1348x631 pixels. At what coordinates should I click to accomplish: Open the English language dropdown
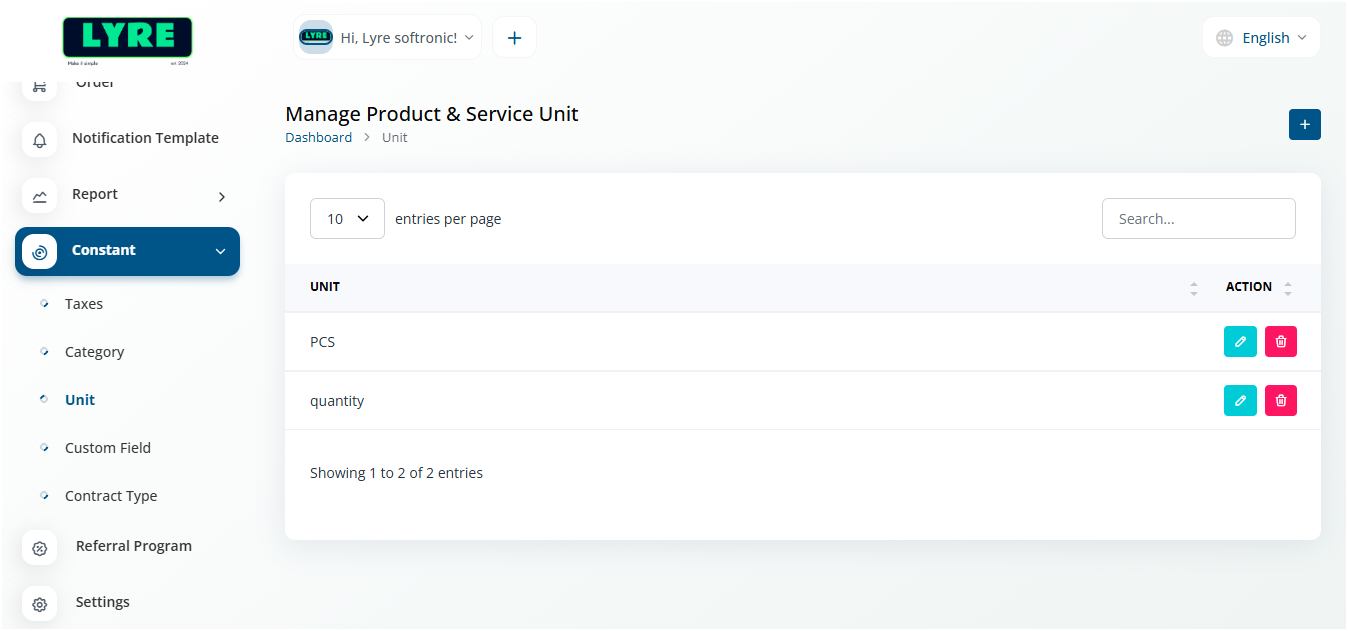point(1262,38)
